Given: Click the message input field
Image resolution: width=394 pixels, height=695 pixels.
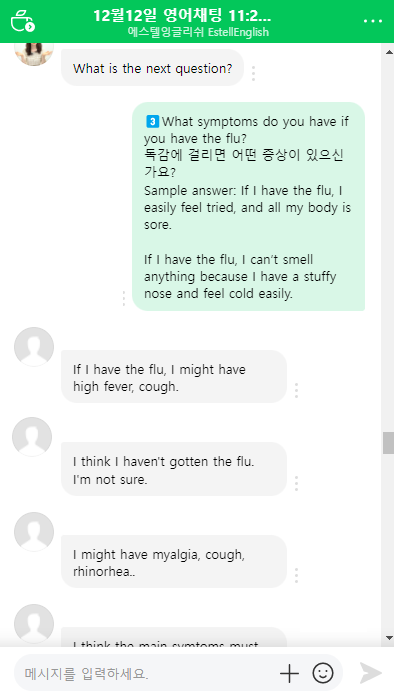Looking at the screenshot, I should point(146,674).
